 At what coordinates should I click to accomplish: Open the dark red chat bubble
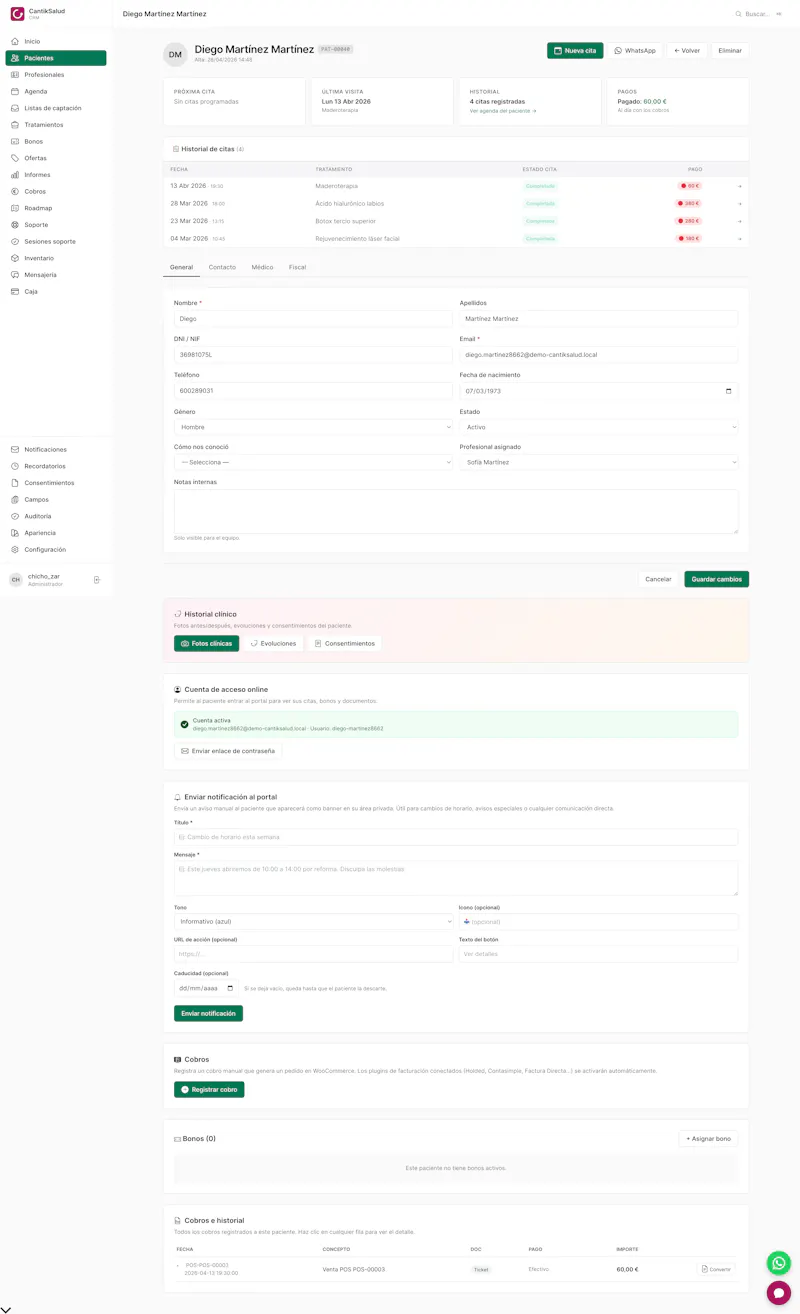(778, 1293)
